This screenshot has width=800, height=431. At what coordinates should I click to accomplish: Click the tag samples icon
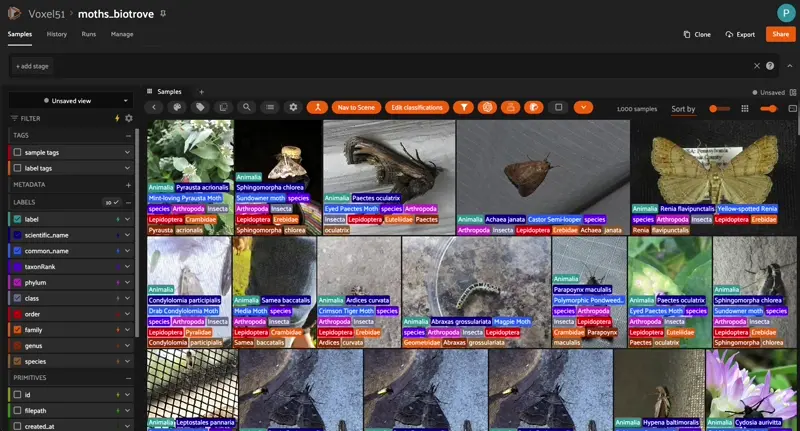click(x=200, y=107)
